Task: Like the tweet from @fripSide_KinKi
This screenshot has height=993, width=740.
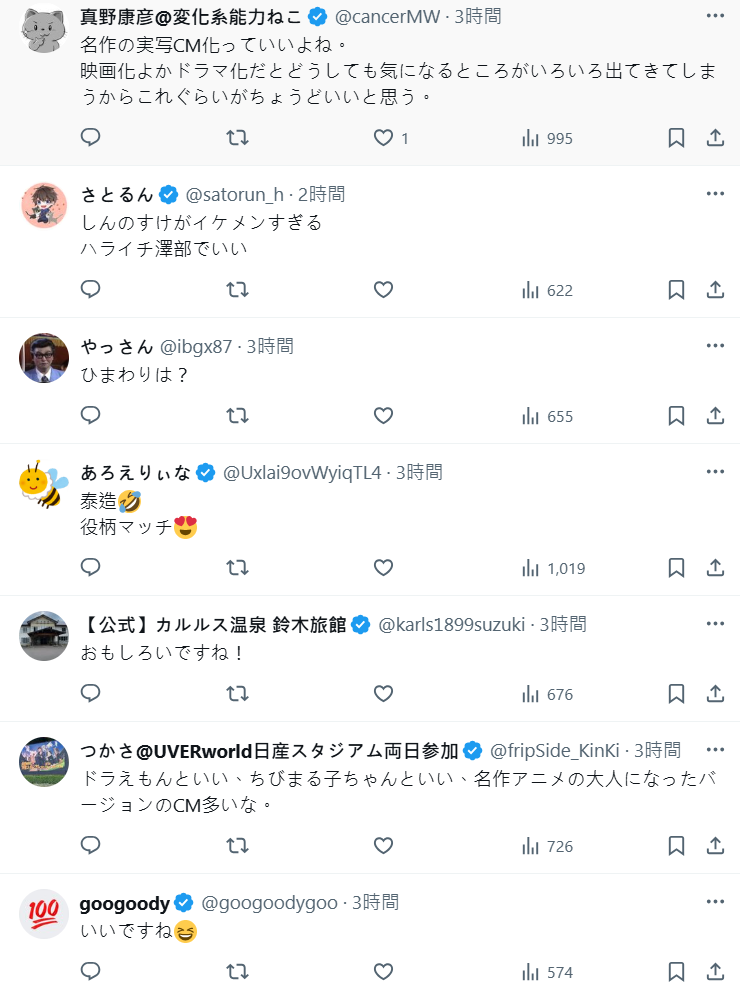Action: (x=383, y=846)
